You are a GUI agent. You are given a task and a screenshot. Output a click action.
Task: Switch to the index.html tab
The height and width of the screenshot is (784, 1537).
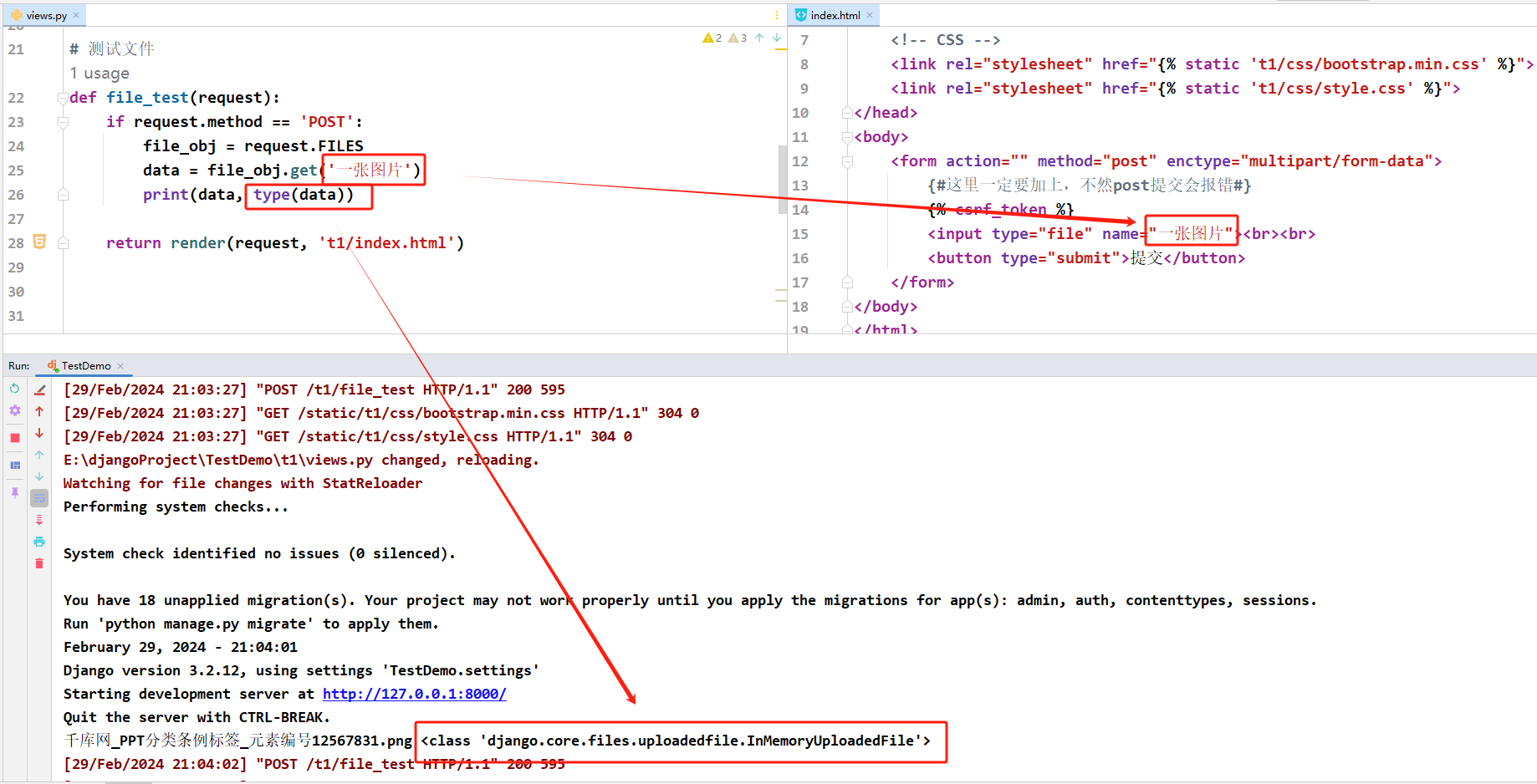pyautogui.click(x=835, y=15)
